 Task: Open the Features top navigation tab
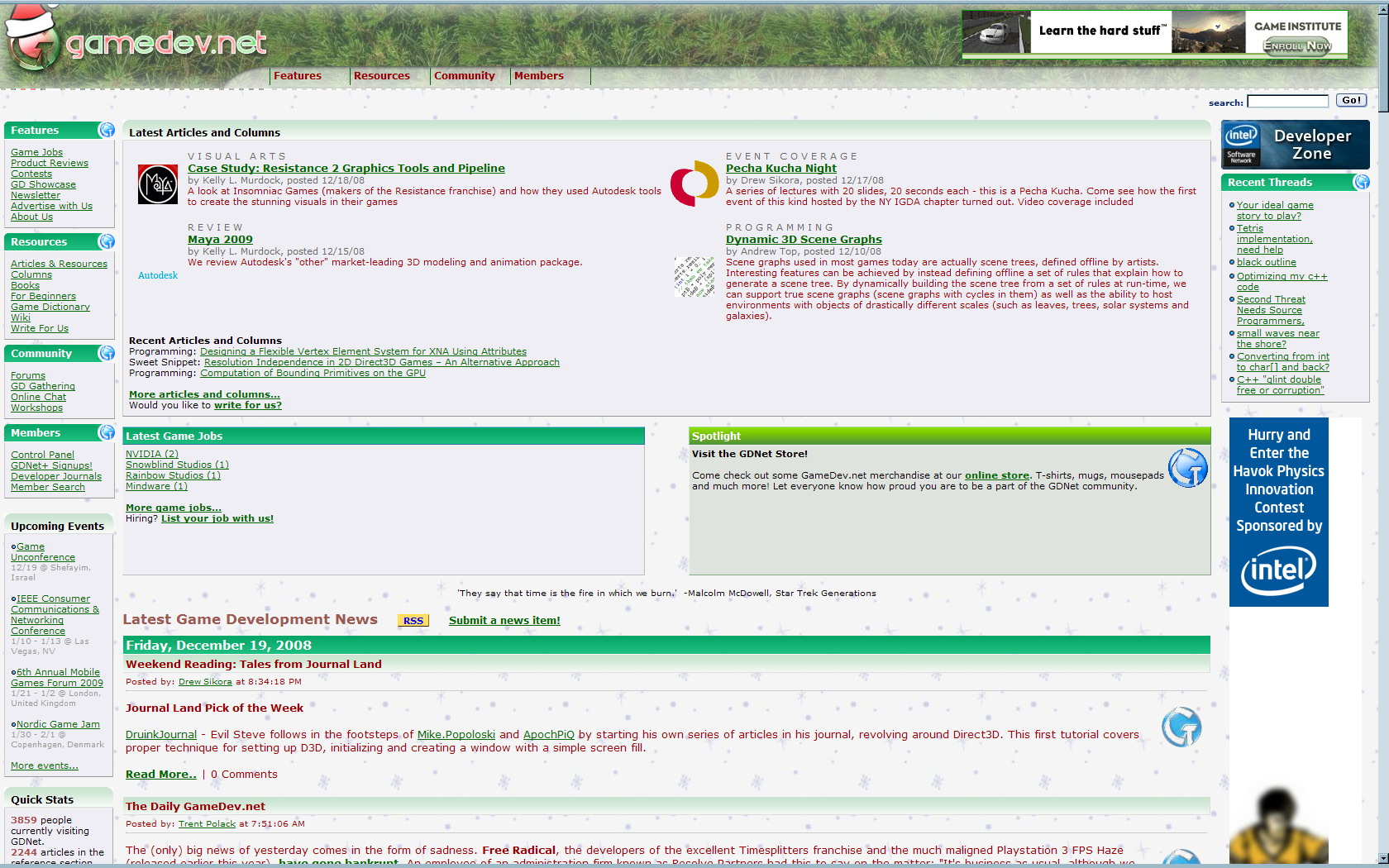298,76
